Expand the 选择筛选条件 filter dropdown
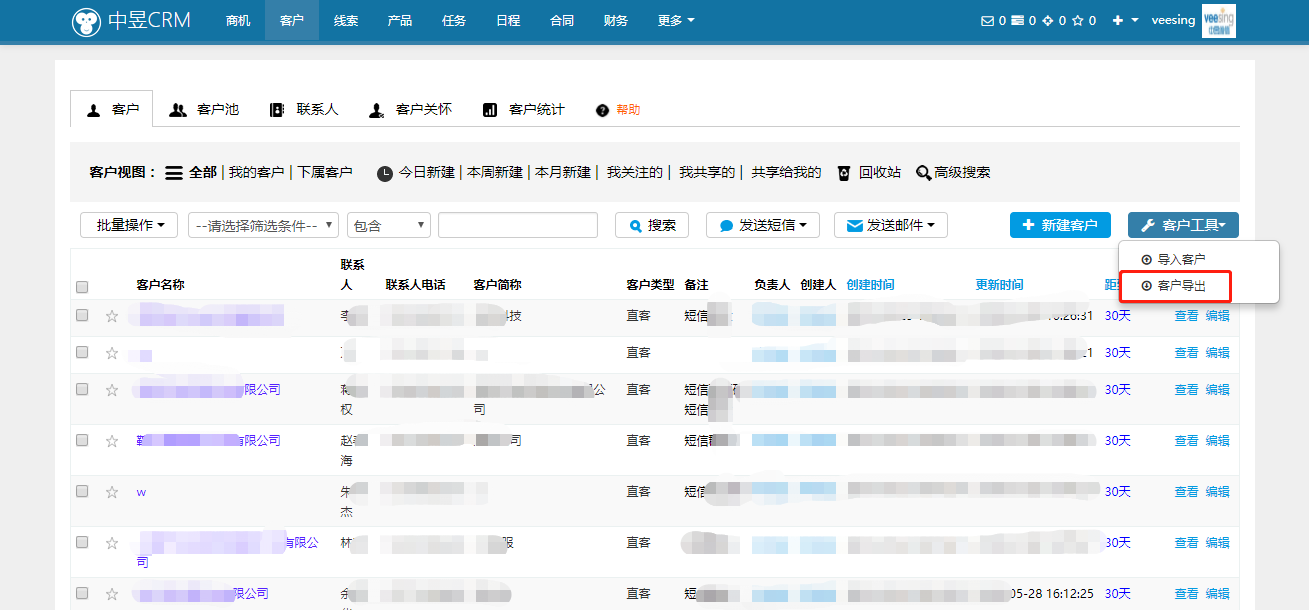1309x610 pixels. 263,224
